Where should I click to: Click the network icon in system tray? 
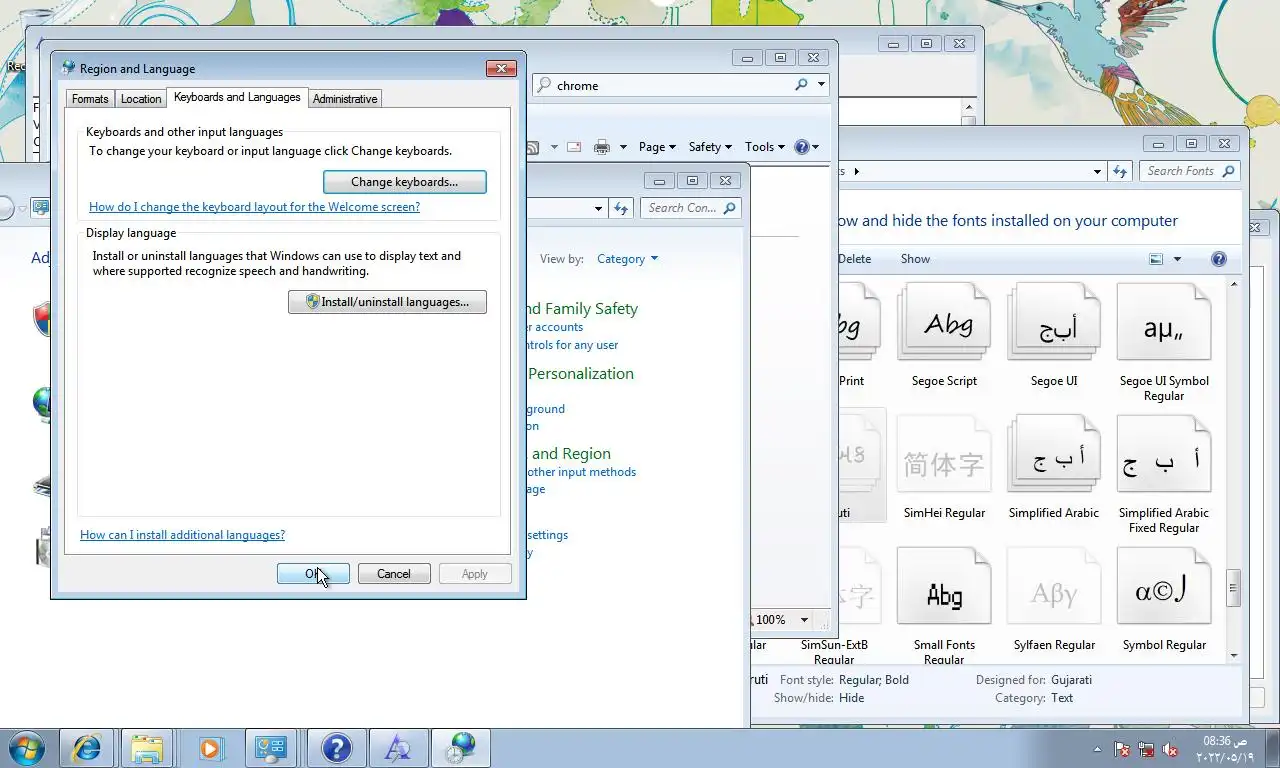pos(1146,749)
